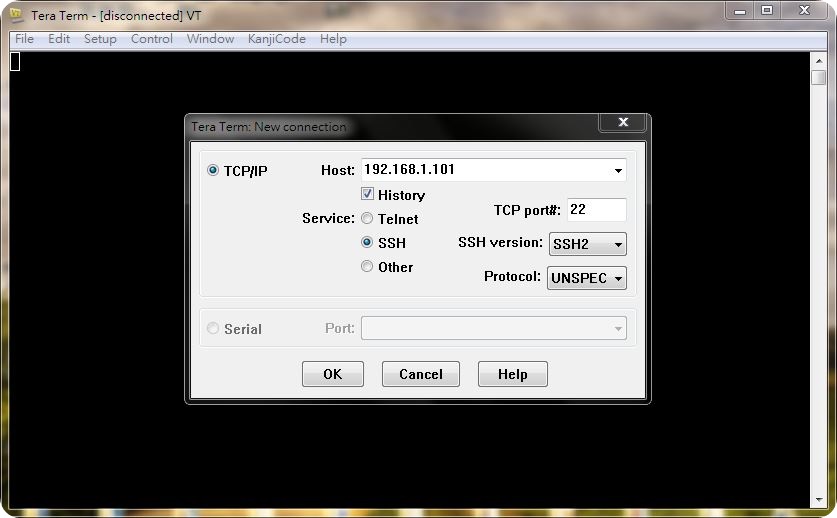Confirm connection with OK button
The height and width of the screenshot is (518, 837).
pos(333,374)
